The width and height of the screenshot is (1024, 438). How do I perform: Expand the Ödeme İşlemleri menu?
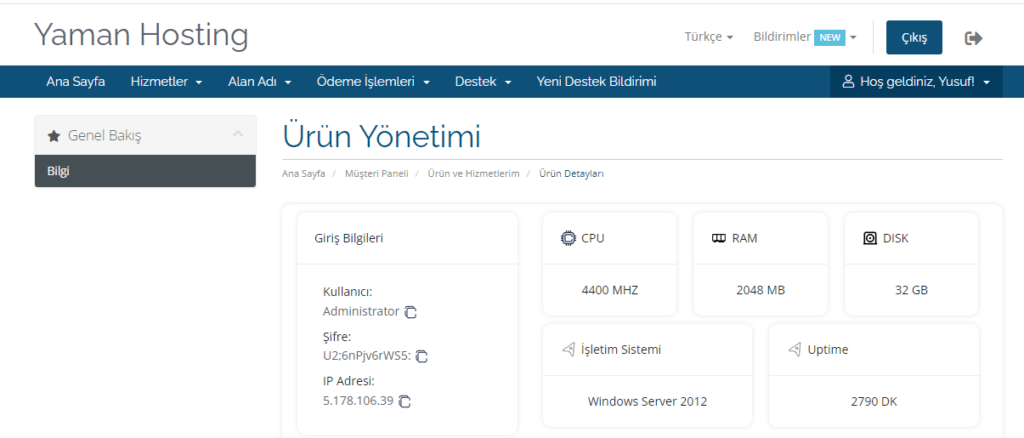[x=373, y=82]
